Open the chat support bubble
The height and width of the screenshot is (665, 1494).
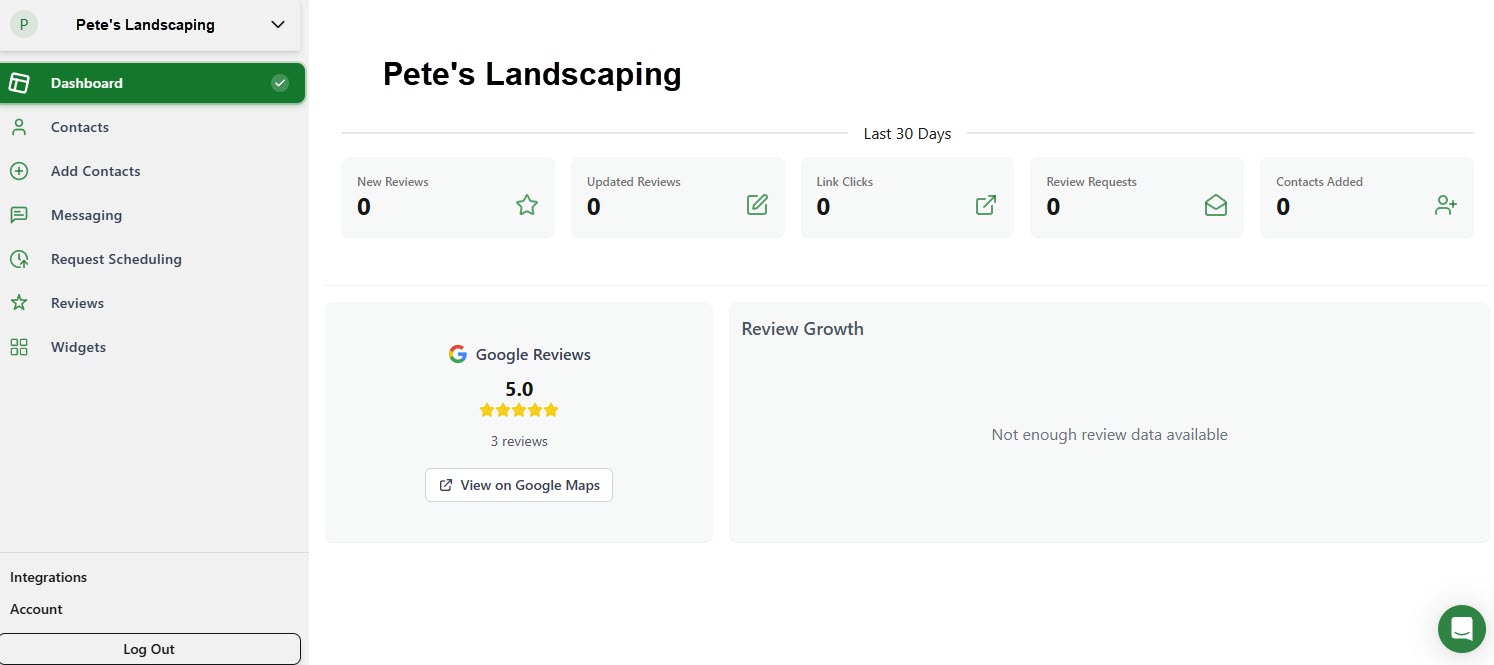point(1461,629)
